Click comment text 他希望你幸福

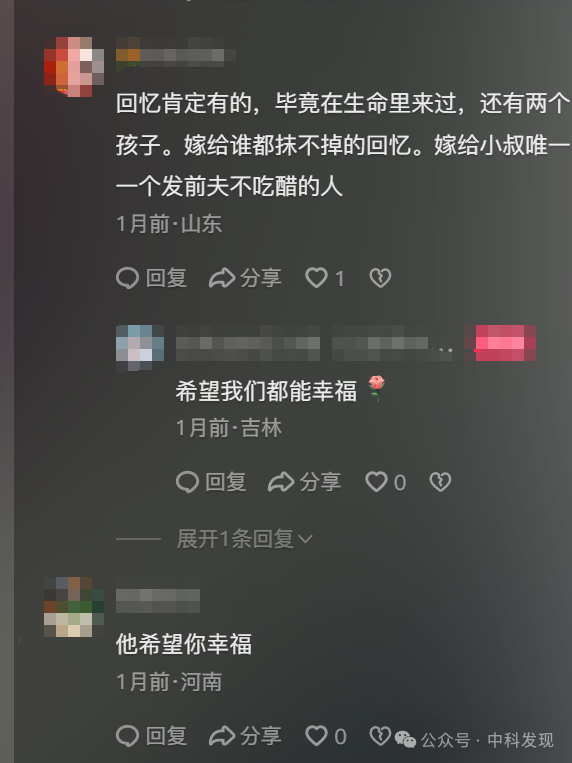pyautogui.click(x=184, y=644)
